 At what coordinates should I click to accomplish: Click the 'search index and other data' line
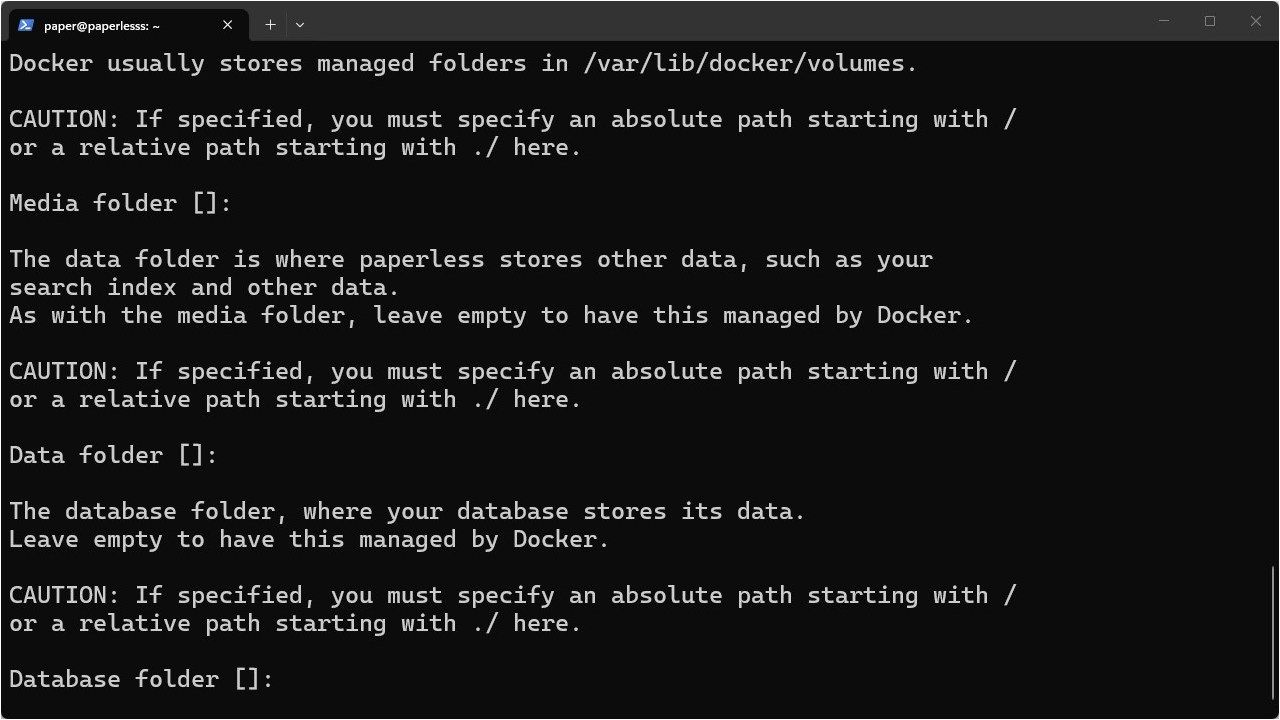[204, 287]
